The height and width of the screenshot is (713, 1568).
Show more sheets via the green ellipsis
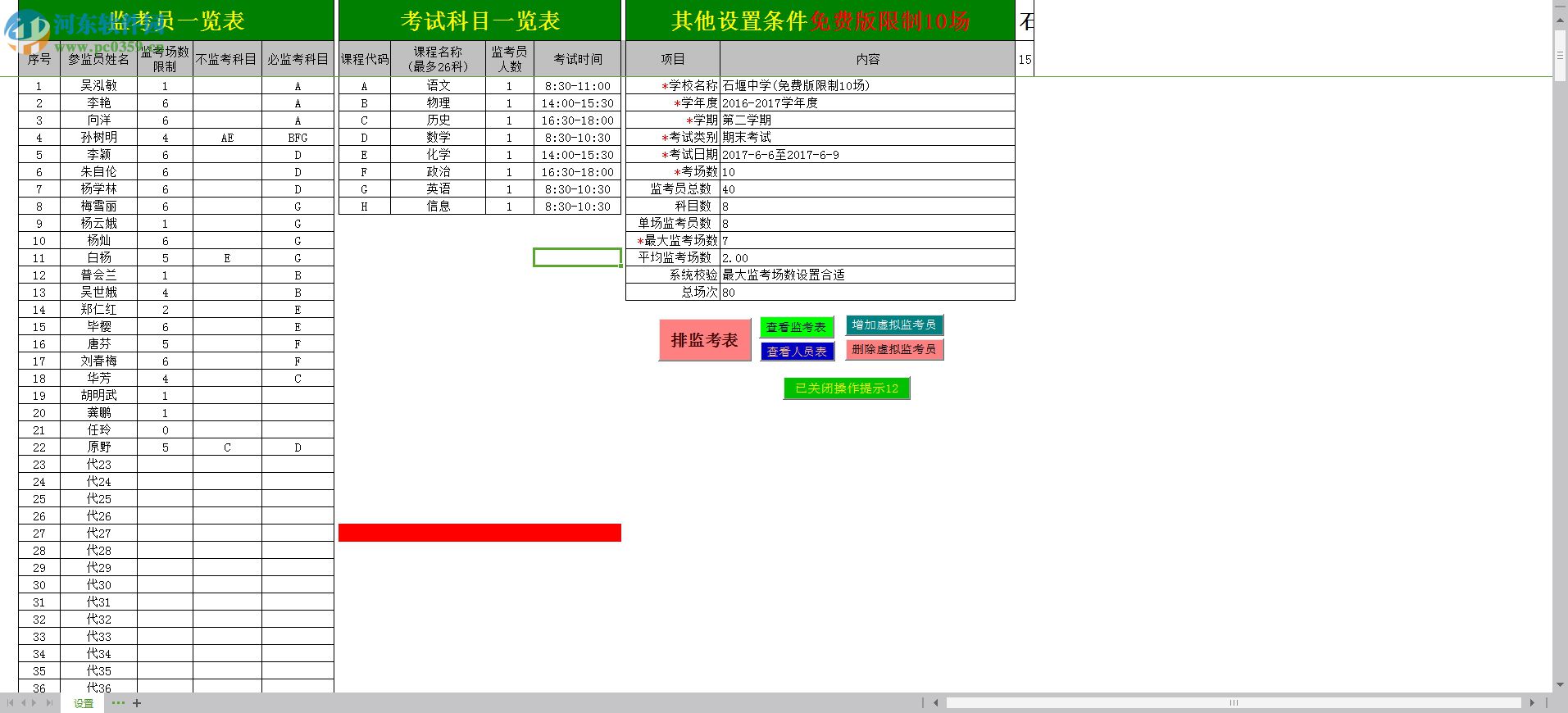119,703
